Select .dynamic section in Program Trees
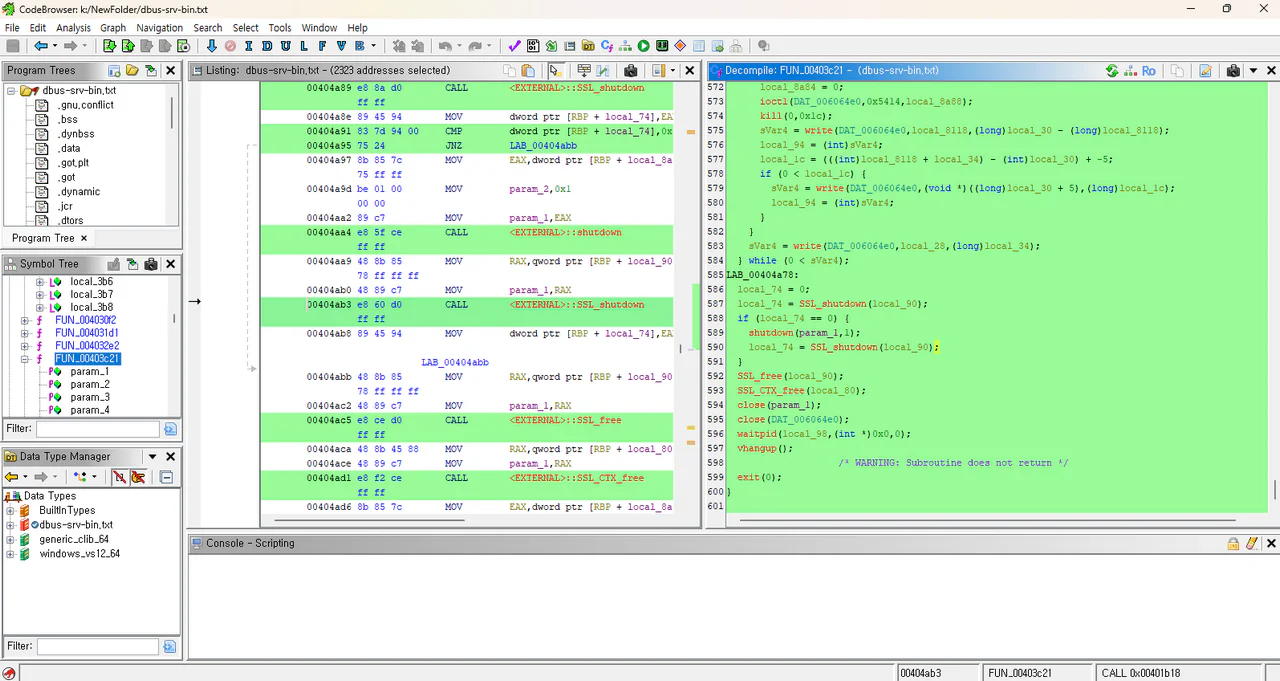Image resolution: width=1280 pixels, height=681 pixels. [x=78, y=192]
